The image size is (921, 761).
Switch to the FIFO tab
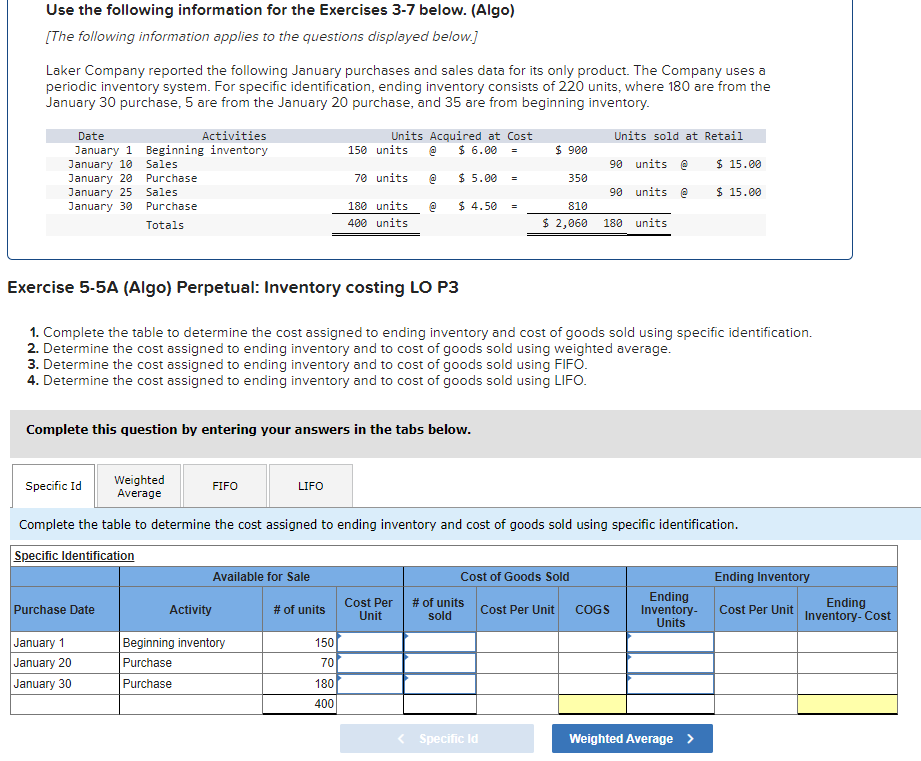(225, 486)
